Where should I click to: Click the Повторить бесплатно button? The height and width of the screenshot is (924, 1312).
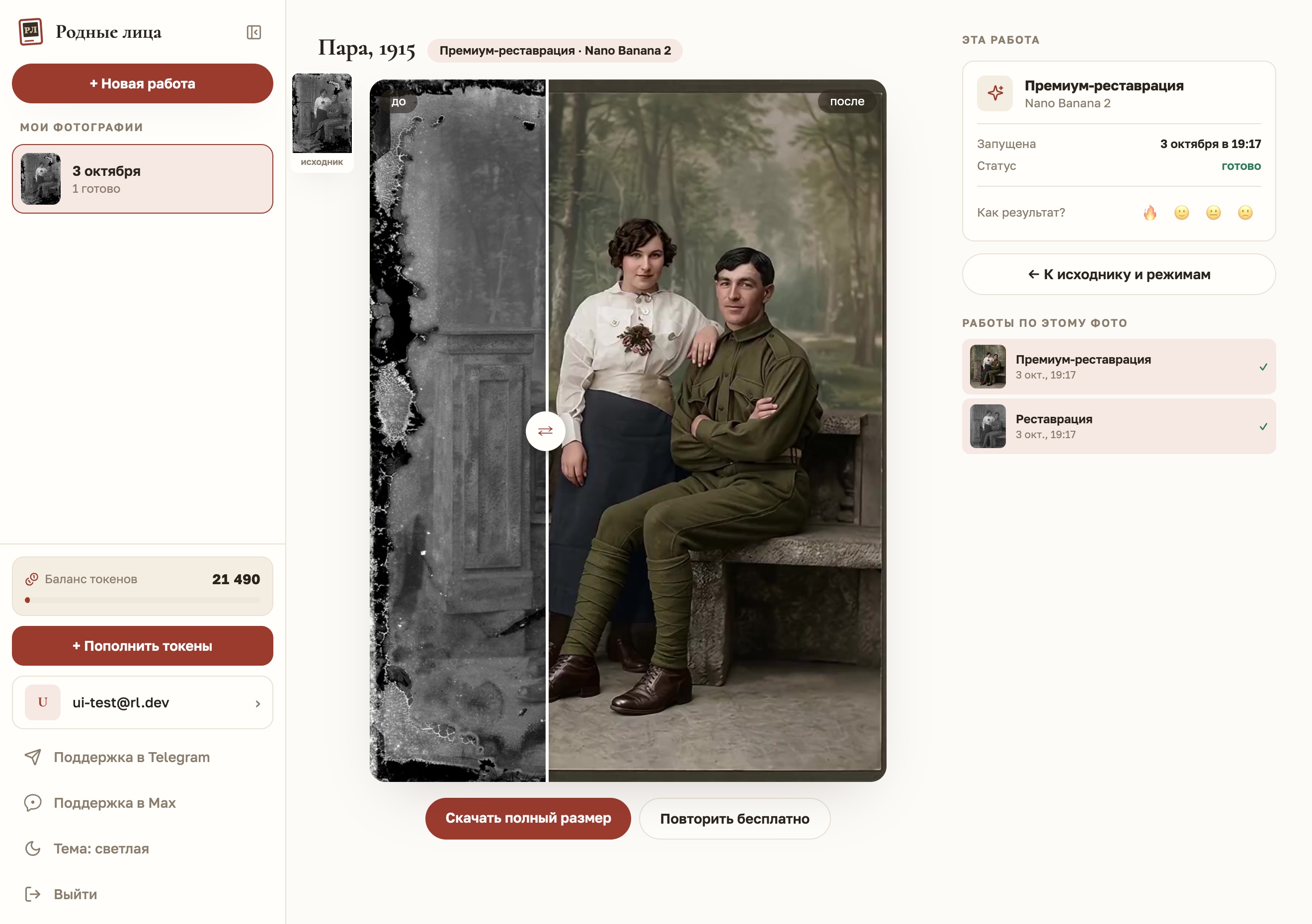point(735,818)
